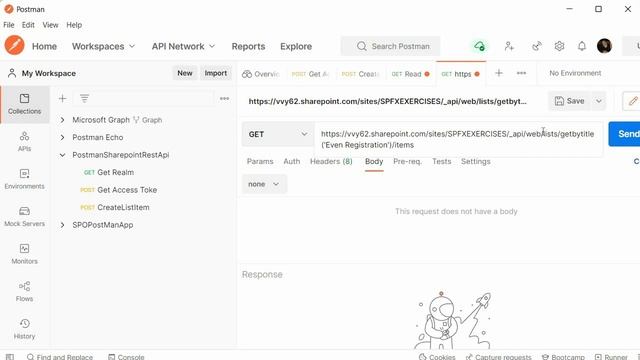Switch to the Auth tab

(291, 161)
